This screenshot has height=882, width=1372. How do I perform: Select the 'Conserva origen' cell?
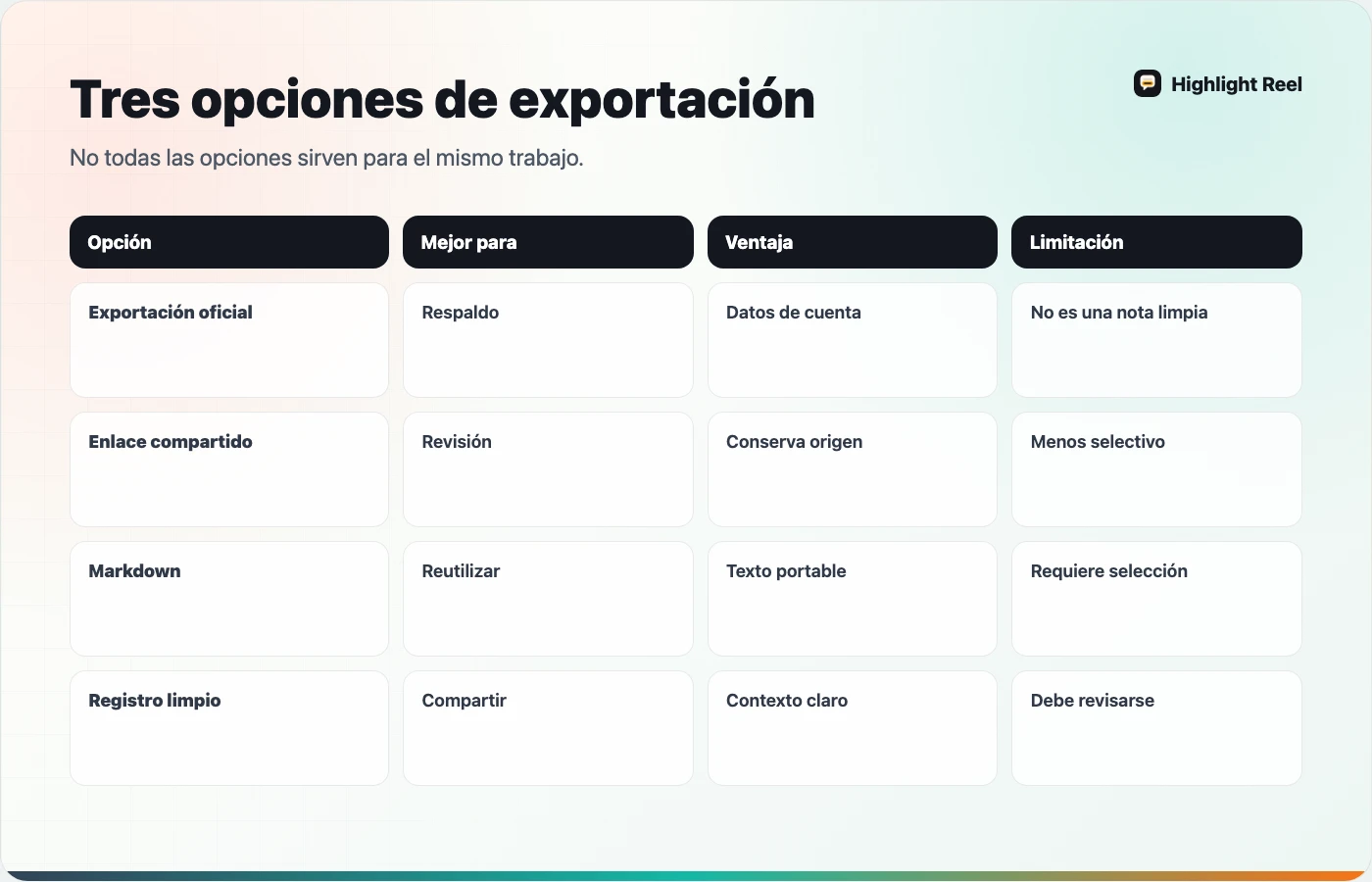[853, 469]
